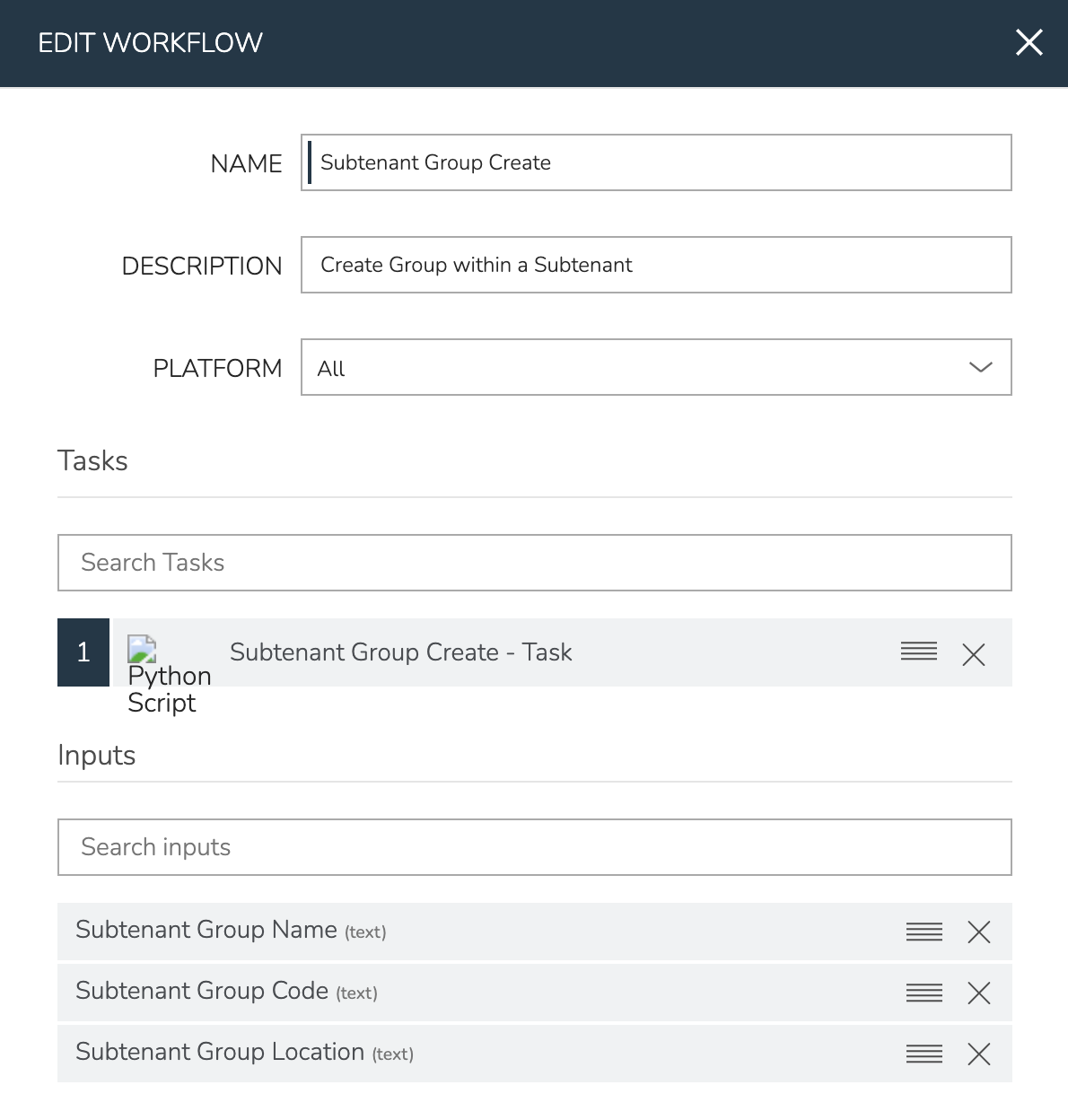Screen dimensions: 1068x1120
Task: Select the Subtenant Group Name input label
Action: pos(206,931)
